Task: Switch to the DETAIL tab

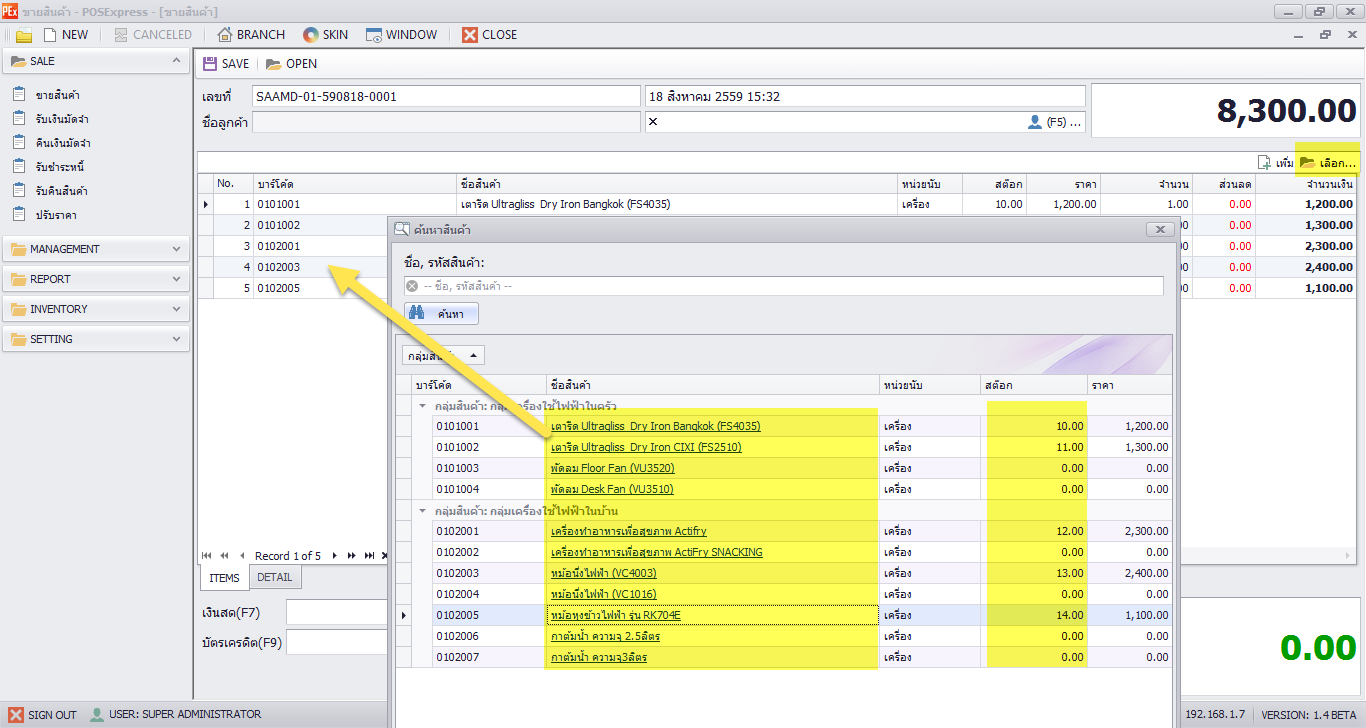Action: [274, 578]
